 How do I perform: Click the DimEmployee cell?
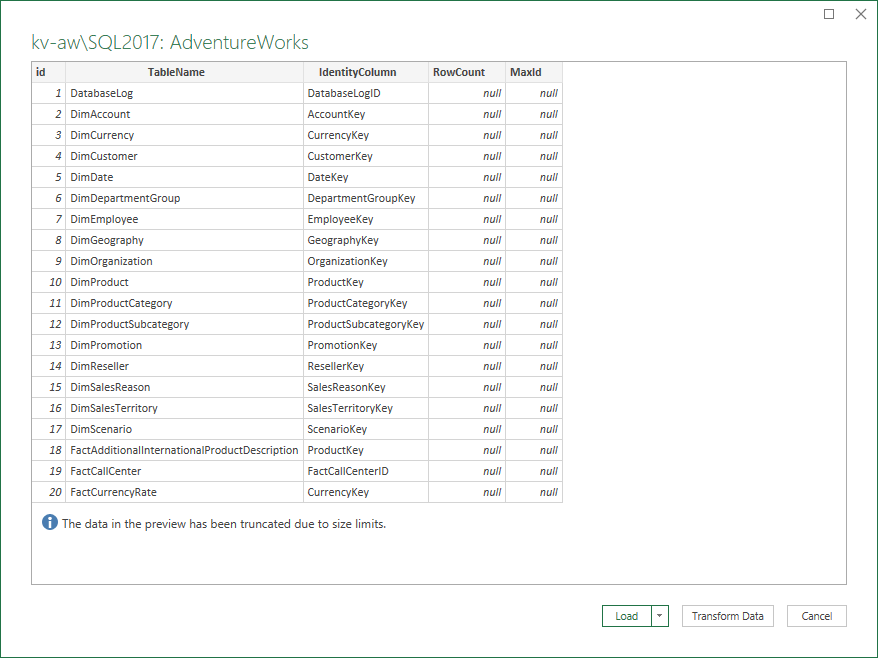tap(184, 219)
